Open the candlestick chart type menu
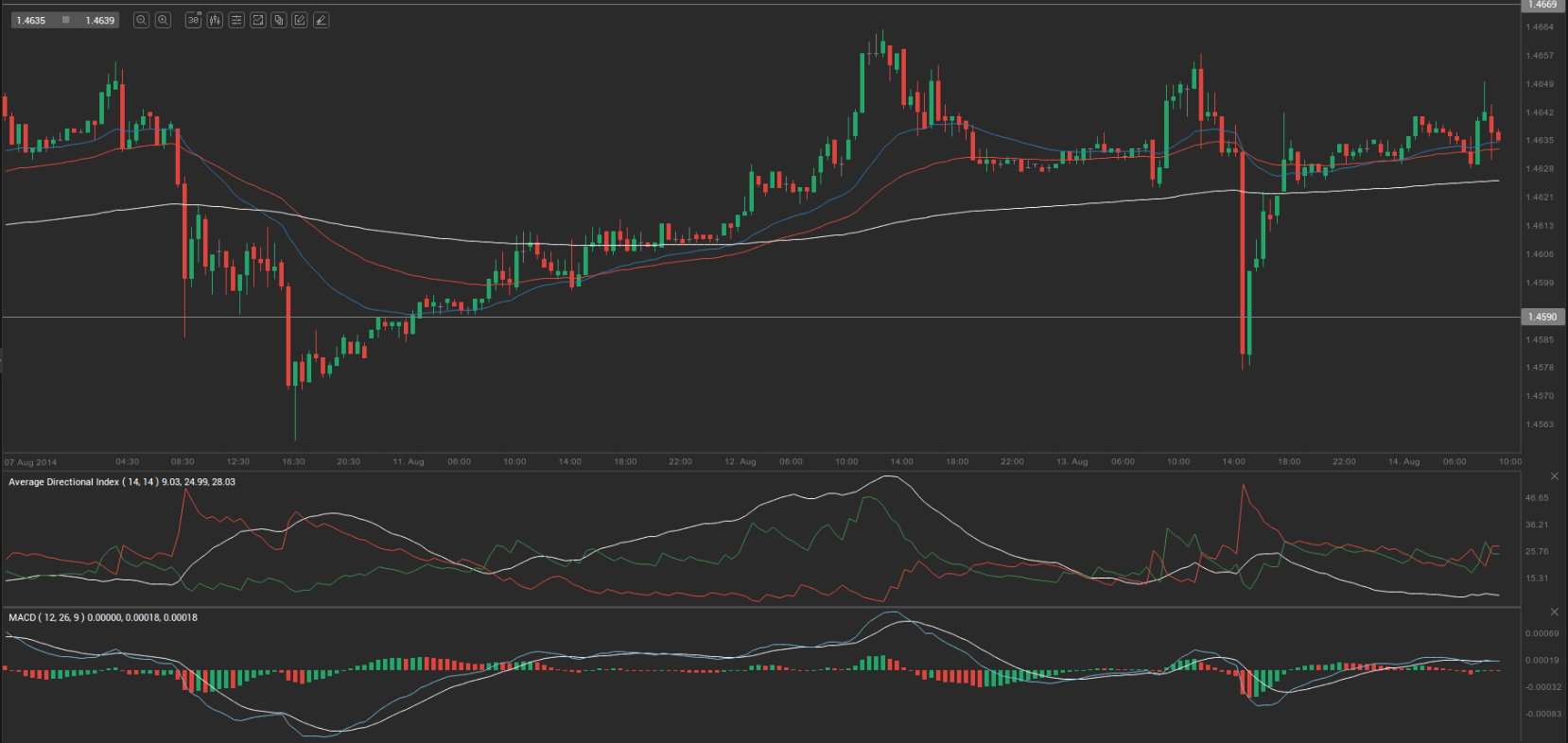Screen dimensions: 1568x743 (x=215, y=20)
